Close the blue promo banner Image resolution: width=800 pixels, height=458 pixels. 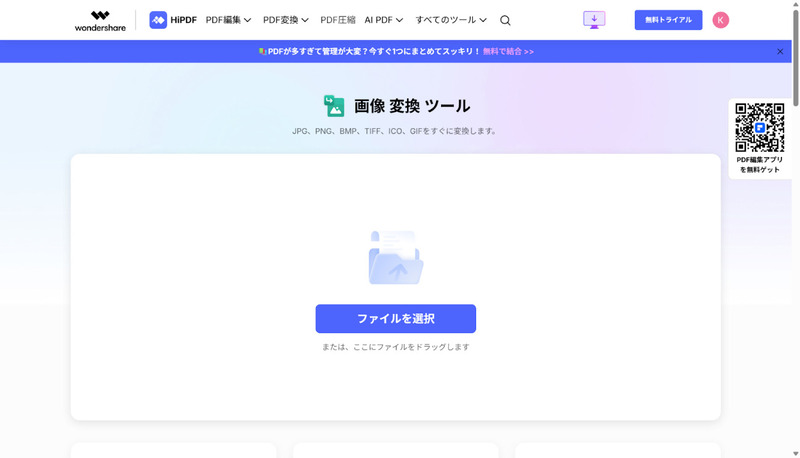[x=780, y=52]
